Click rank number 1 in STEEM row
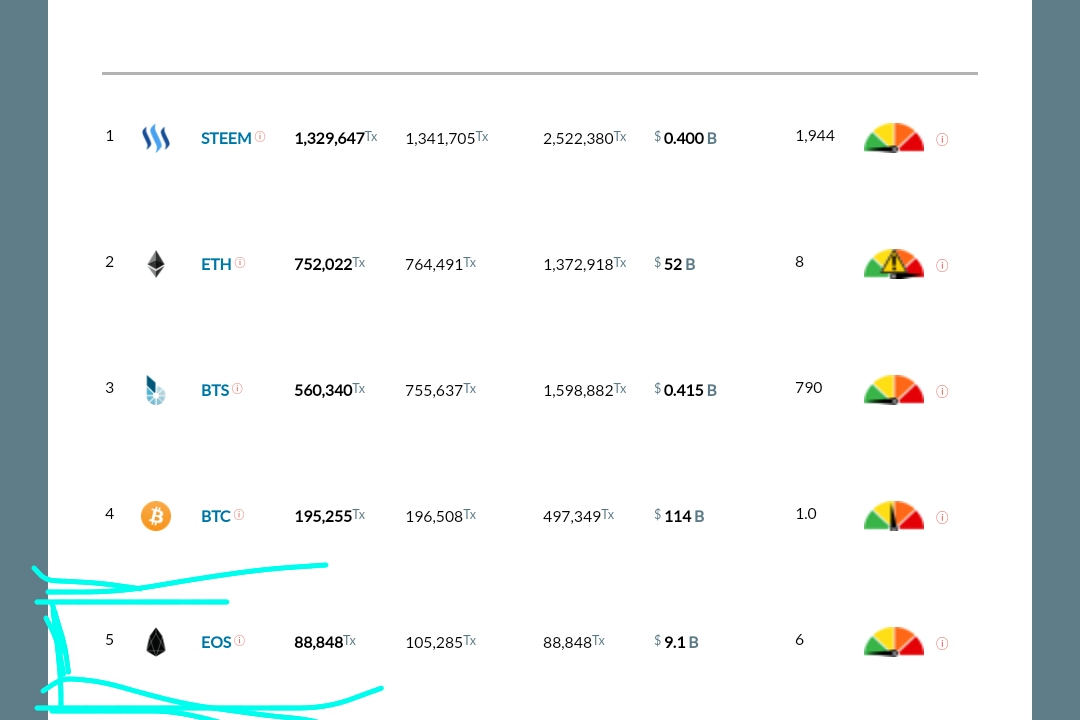 click(110, 136)
